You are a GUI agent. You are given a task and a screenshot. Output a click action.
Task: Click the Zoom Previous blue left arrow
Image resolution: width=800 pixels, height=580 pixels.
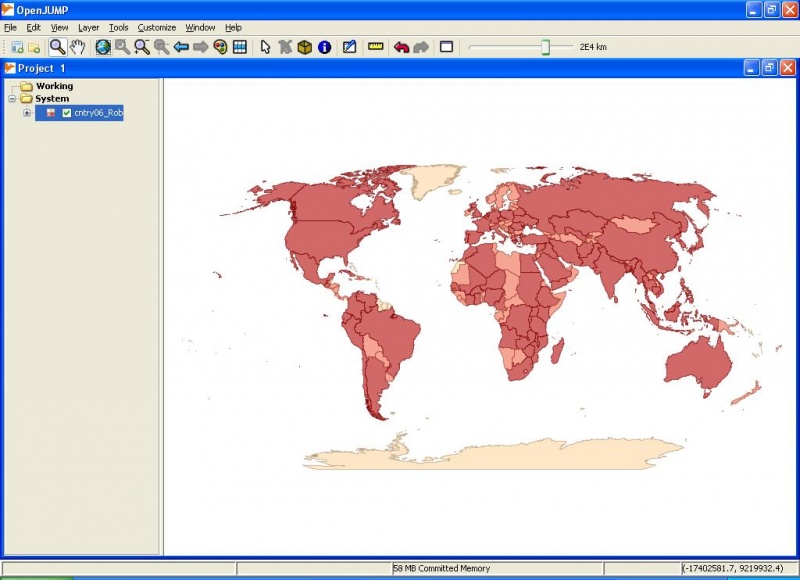pos(181,47)
